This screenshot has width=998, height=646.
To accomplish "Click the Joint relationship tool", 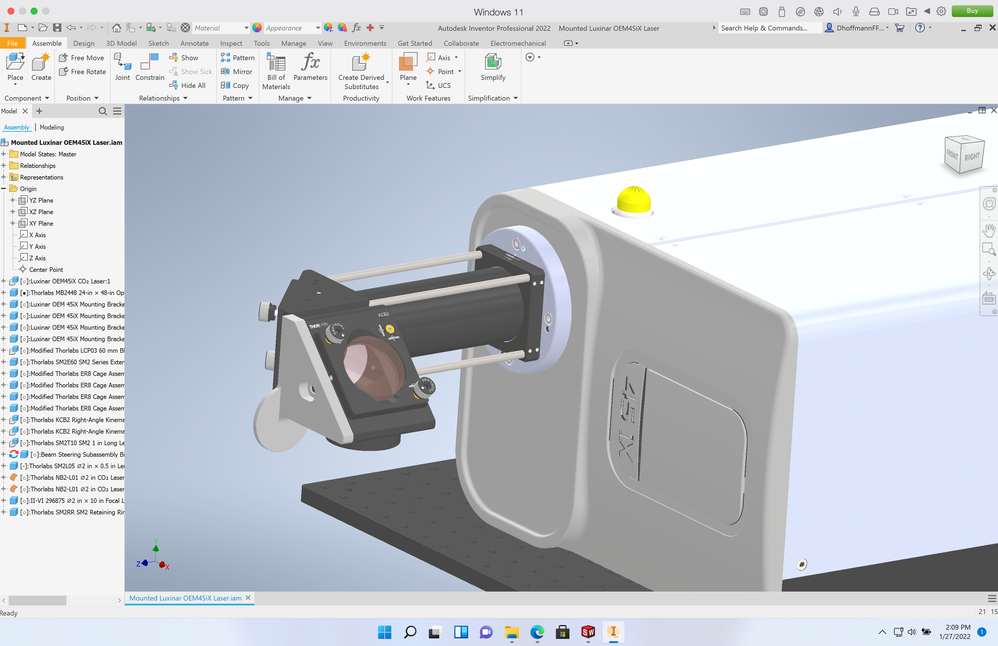I will click(122, 67).
